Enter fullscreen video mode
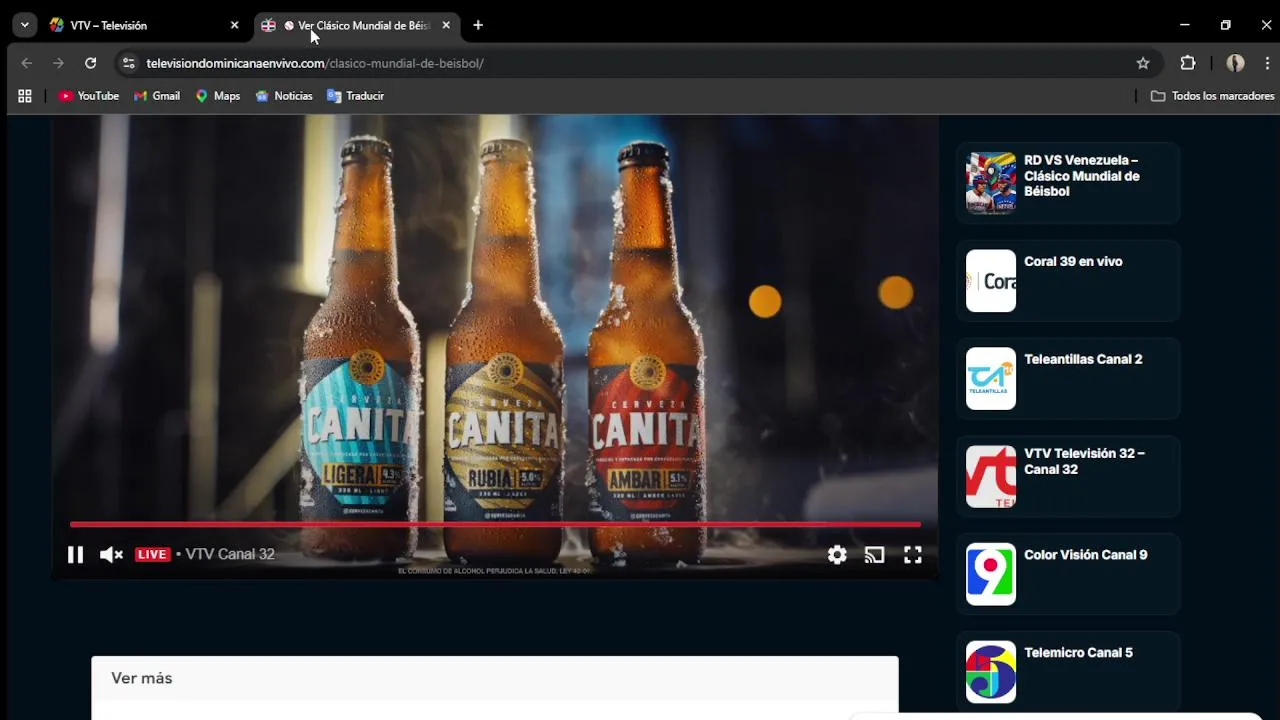This screenshot has height=720, width=1280. click(x=913, y=555)
